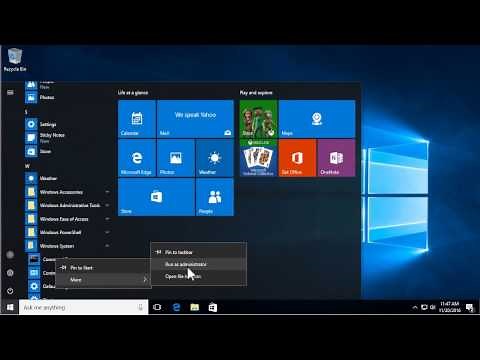Click the letter W section header
Viewport: 480px width, 360px height.
[x=27, y=166]
